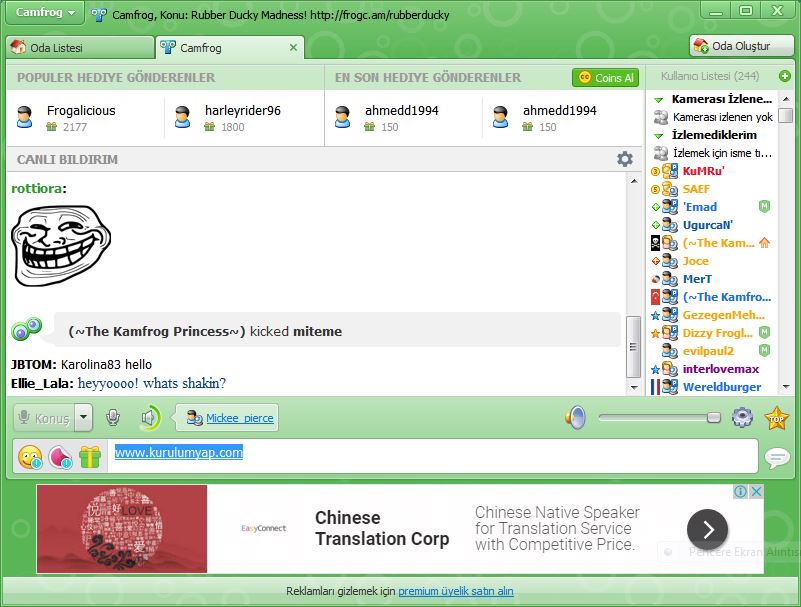
Task: Click kick notification frog icon
Action: pyautogui.click(x=26, y=329)
